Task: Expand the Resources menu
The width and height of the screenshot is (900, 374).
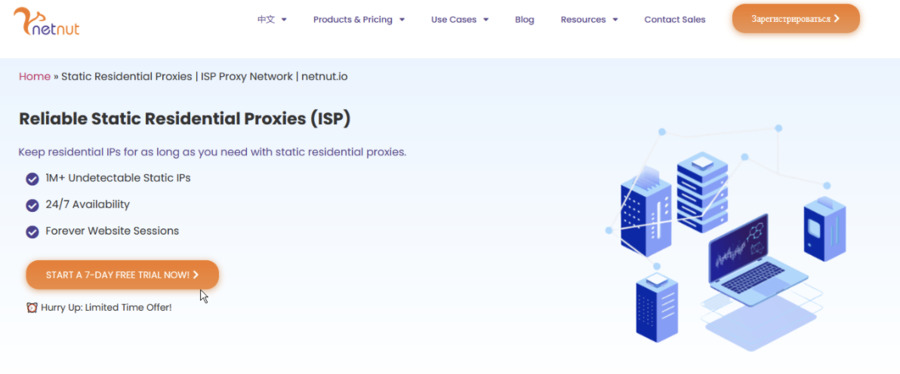Action: (x=589, y=20)
